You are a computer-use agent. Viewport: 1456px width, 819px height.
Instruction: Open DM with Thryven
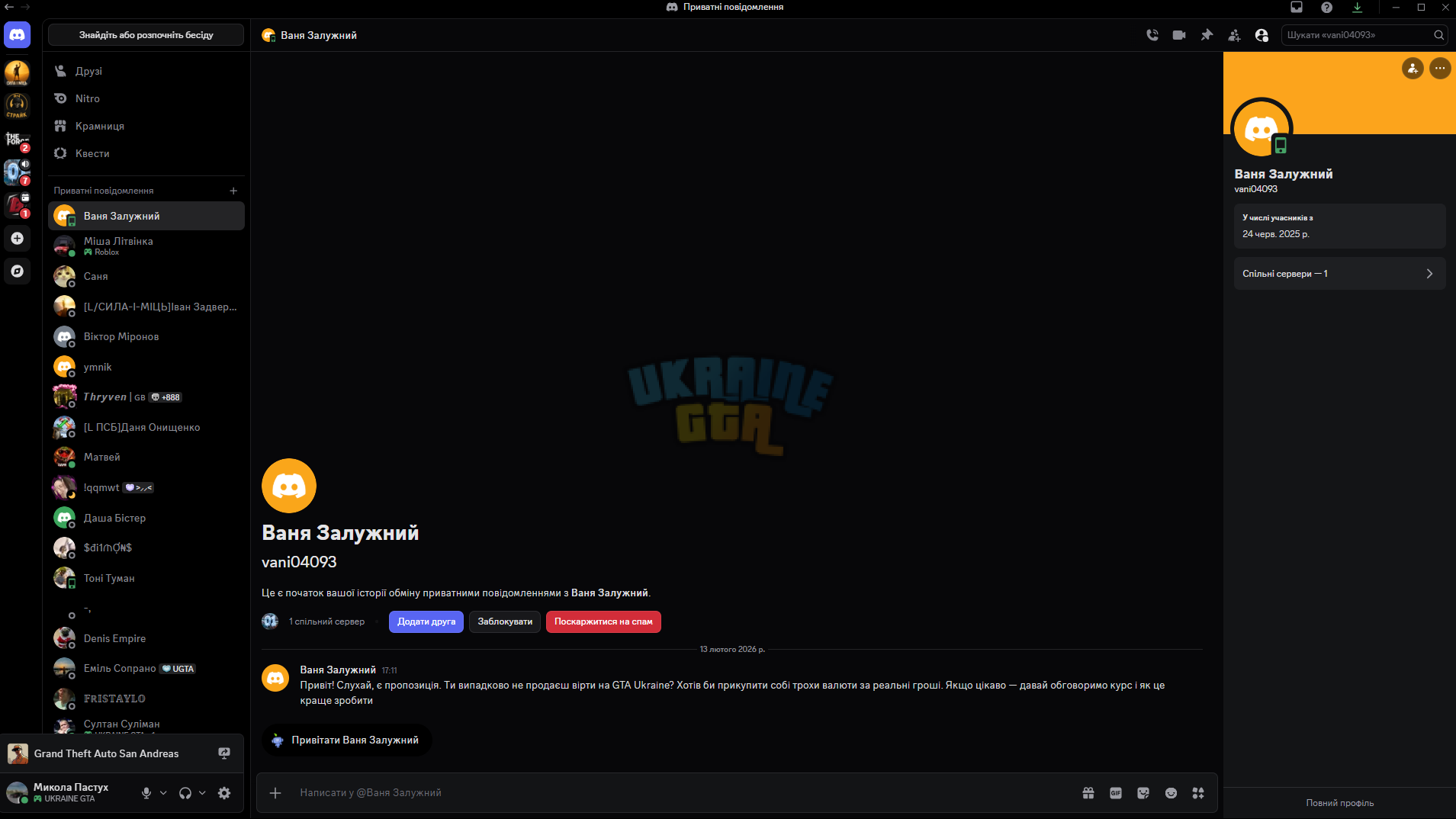pos(146,397)
